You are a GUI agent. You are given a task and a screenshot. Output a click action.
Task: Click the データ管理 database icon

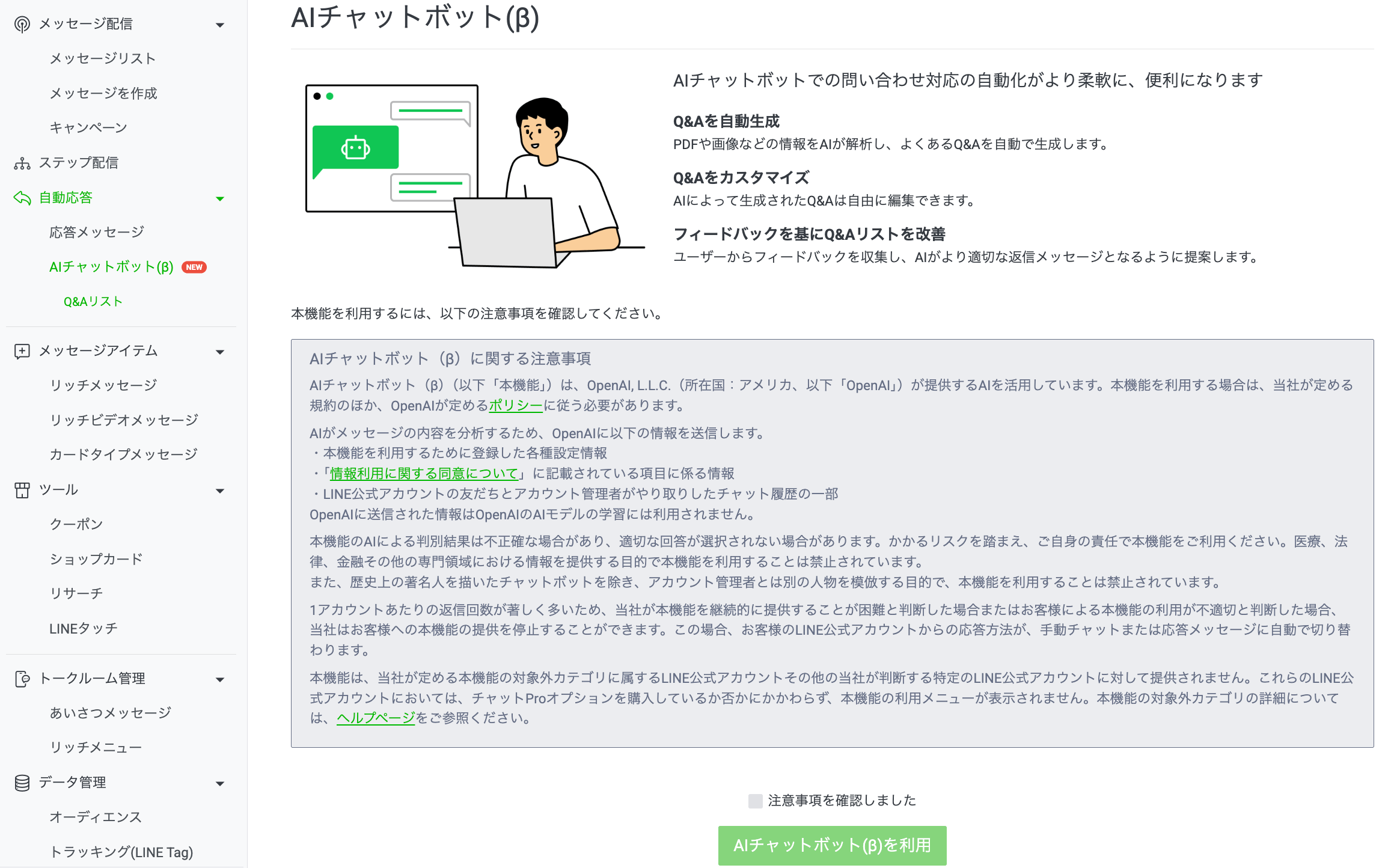pos(22,783)
